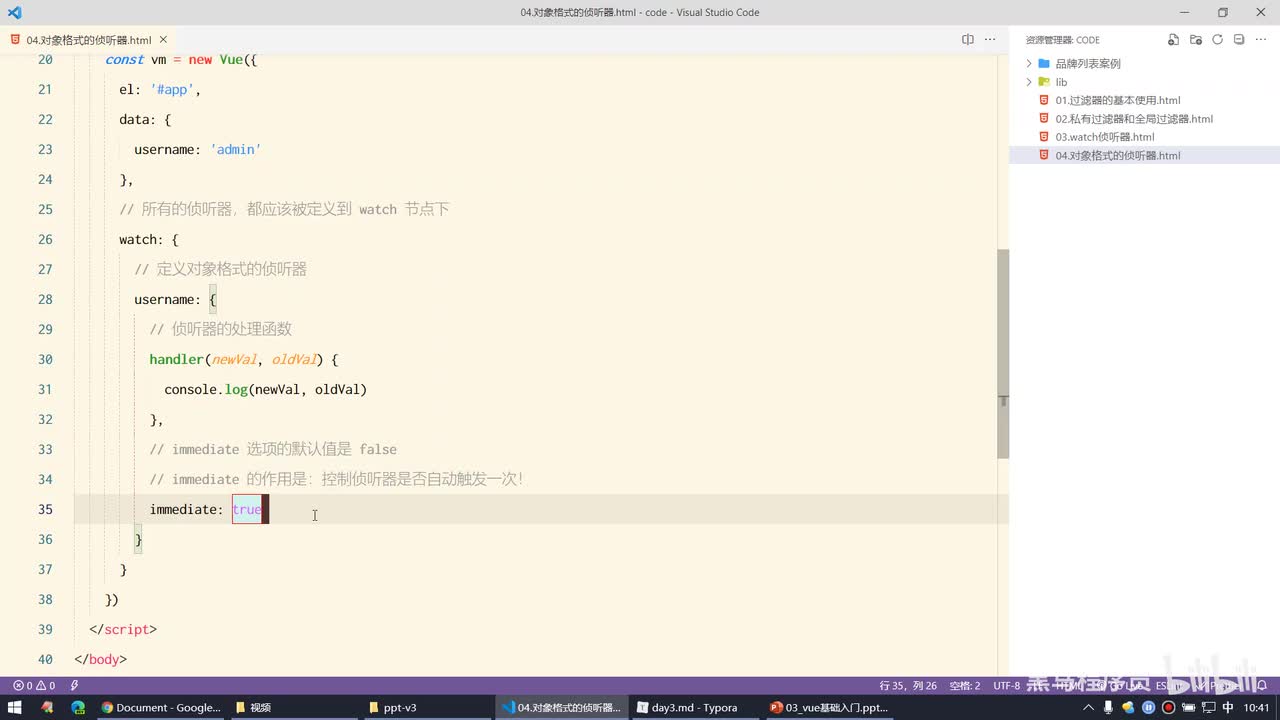1280x720 pixels.
Task: Click line number 31 in gutter
Action: coord(45,389)
